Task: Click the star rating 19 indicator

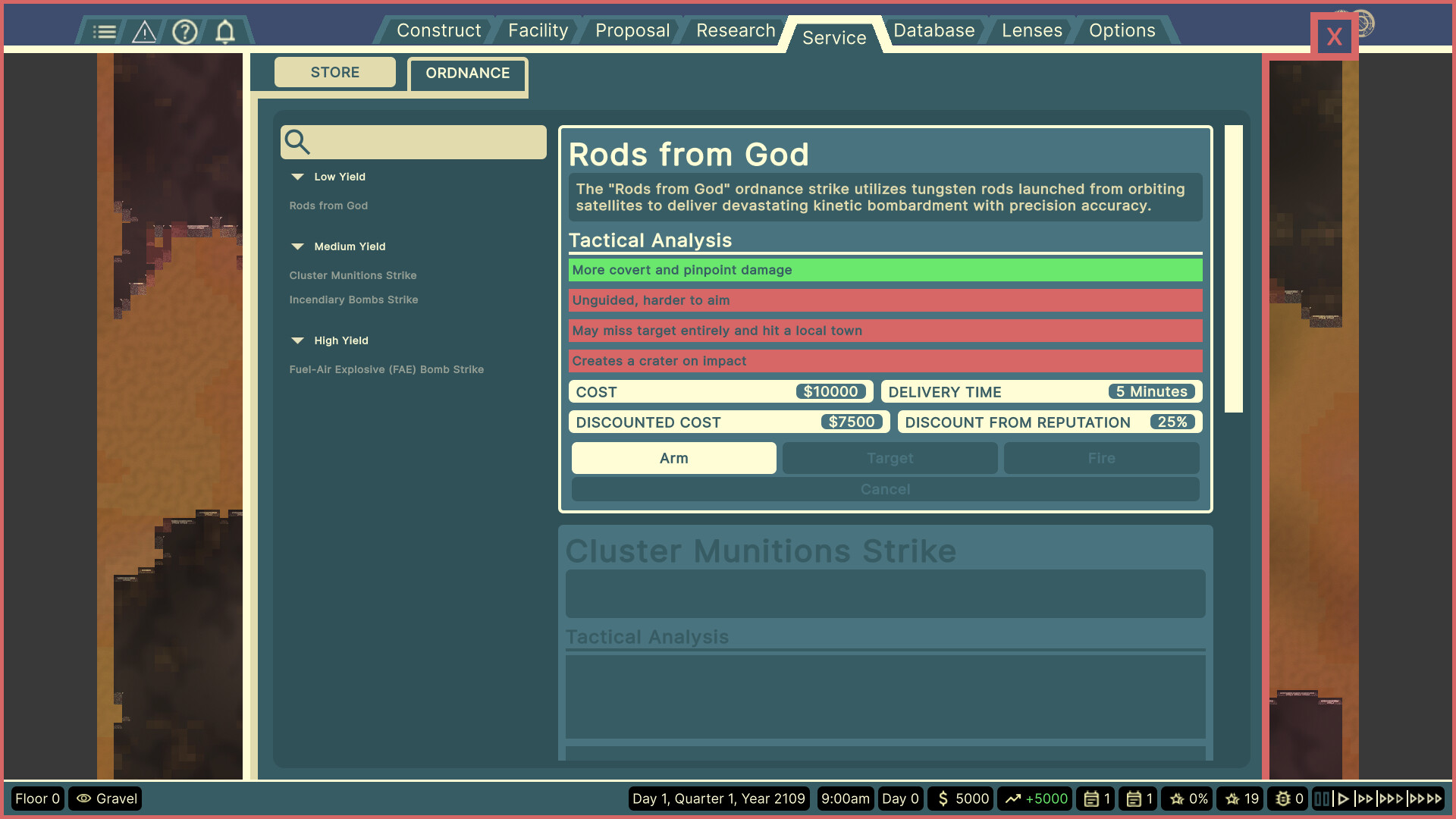Action: [1241, 799]
